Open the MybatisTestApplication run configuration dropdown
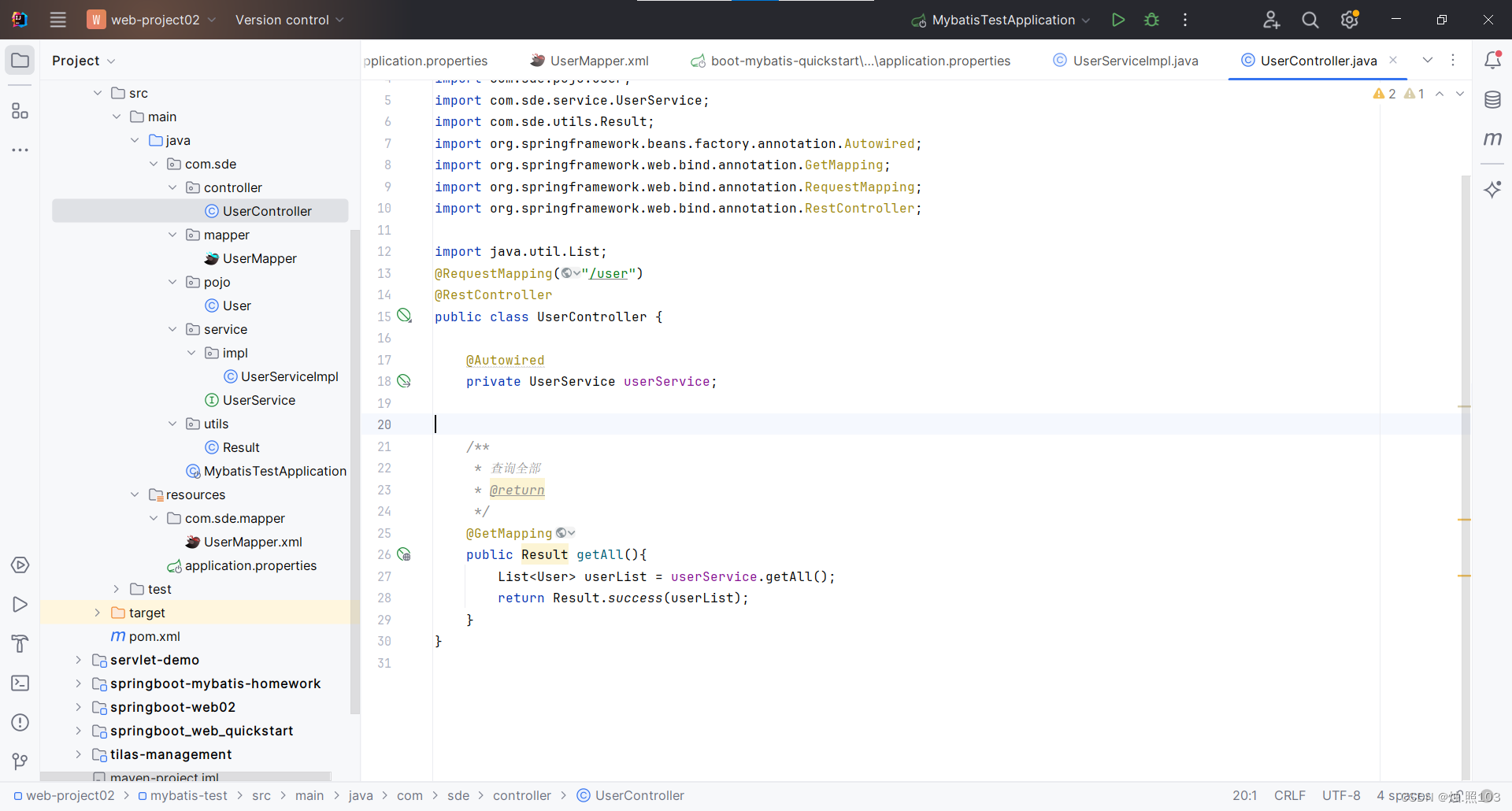The height and width of the screenshot is (811, 1512). 1001,20
